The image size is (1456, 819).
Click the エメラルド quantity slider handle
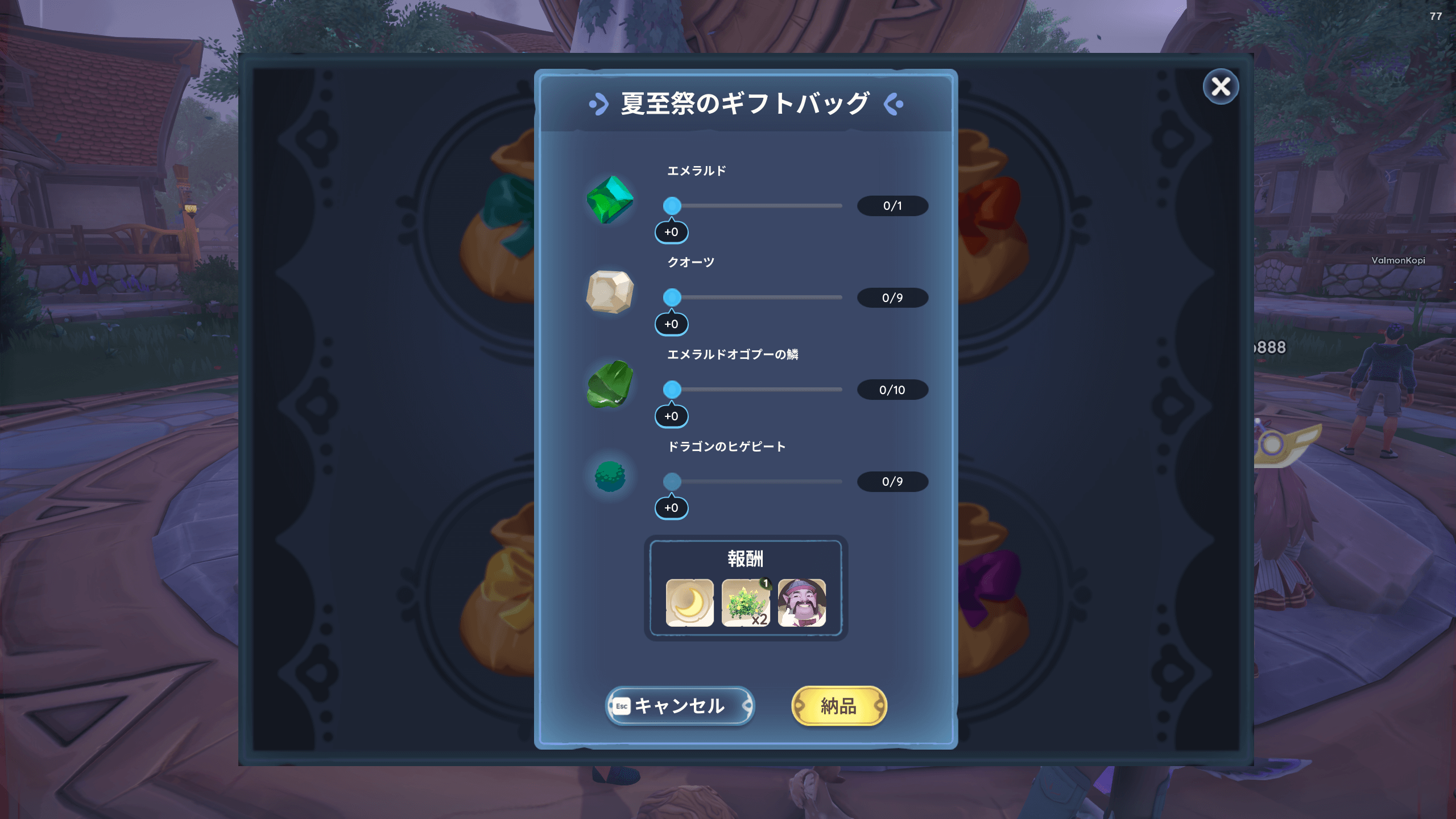672,205
